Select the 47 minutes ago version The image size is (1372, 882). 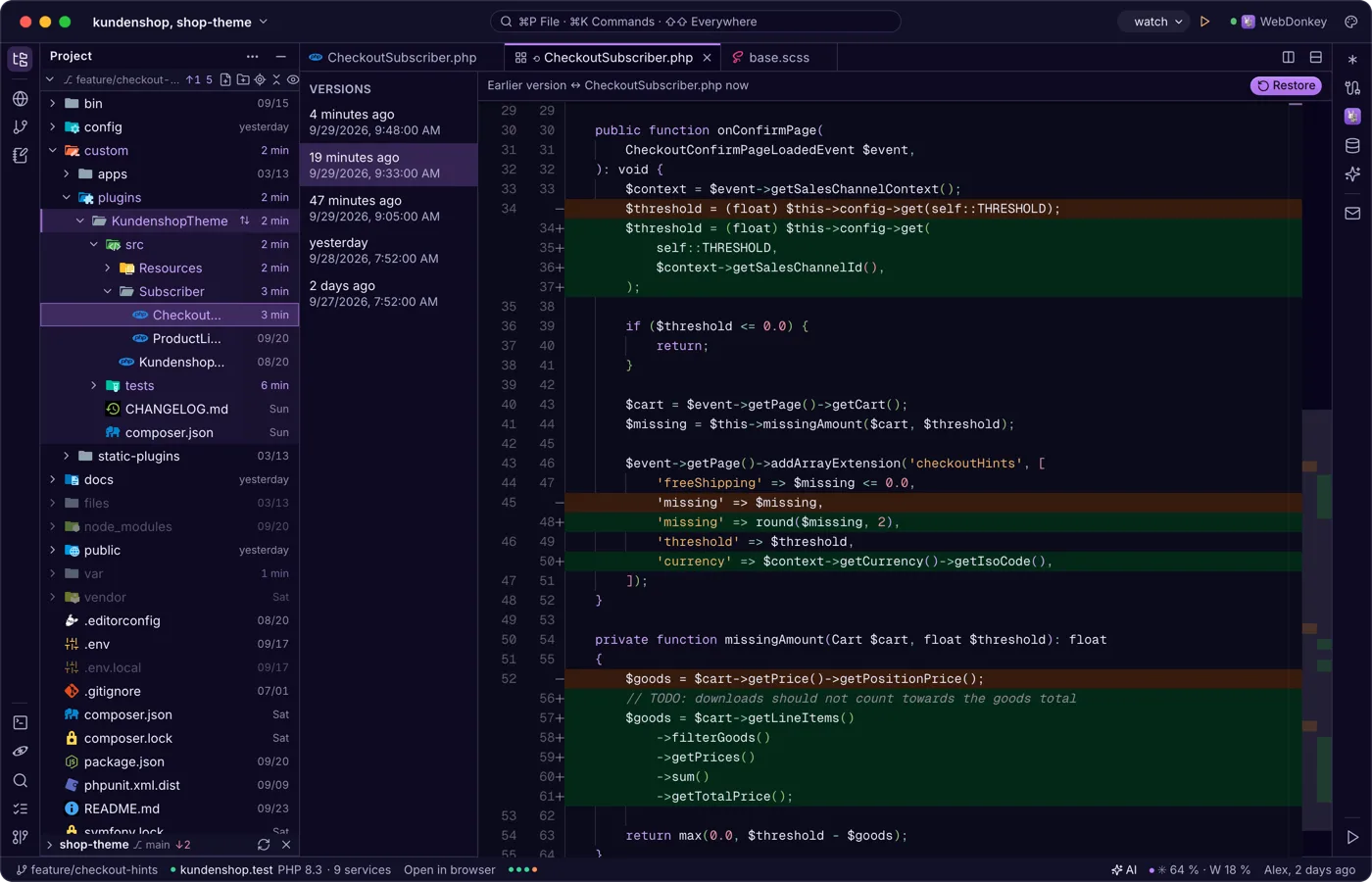click(388, 208)
